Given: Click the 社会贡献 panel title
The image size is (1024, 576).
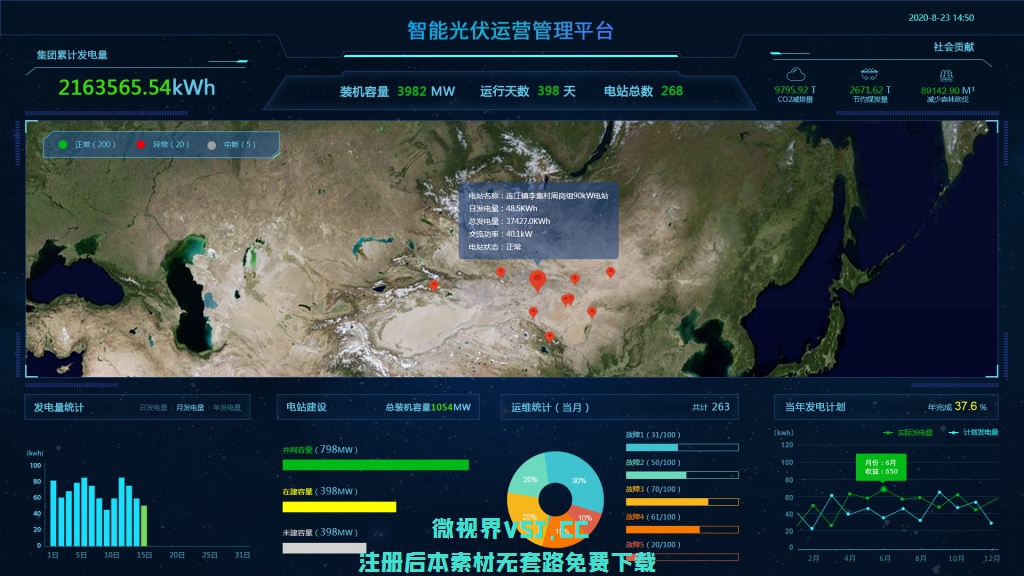Looking at the screenshot, I should (x=954, y=46).
